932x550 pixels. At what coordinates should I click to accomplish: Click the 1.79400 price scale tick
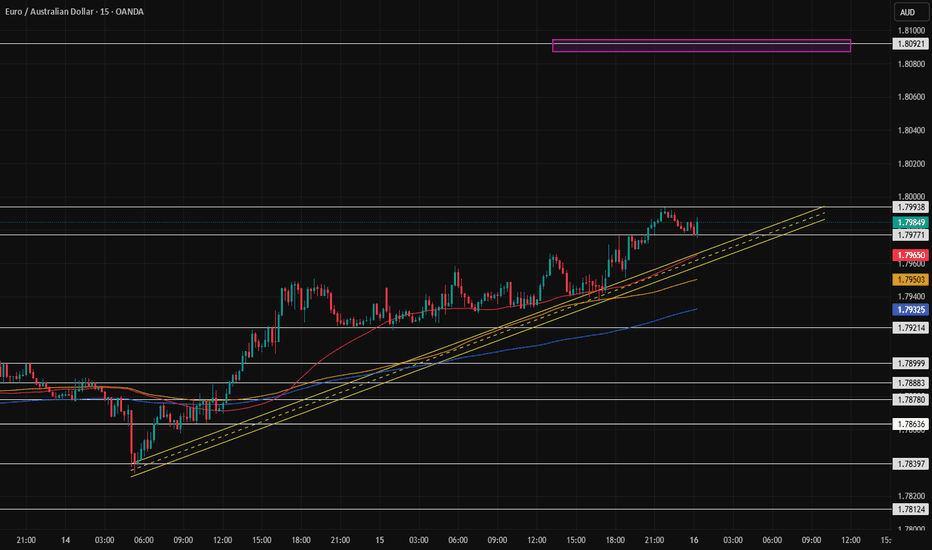(x=911, y=297)
